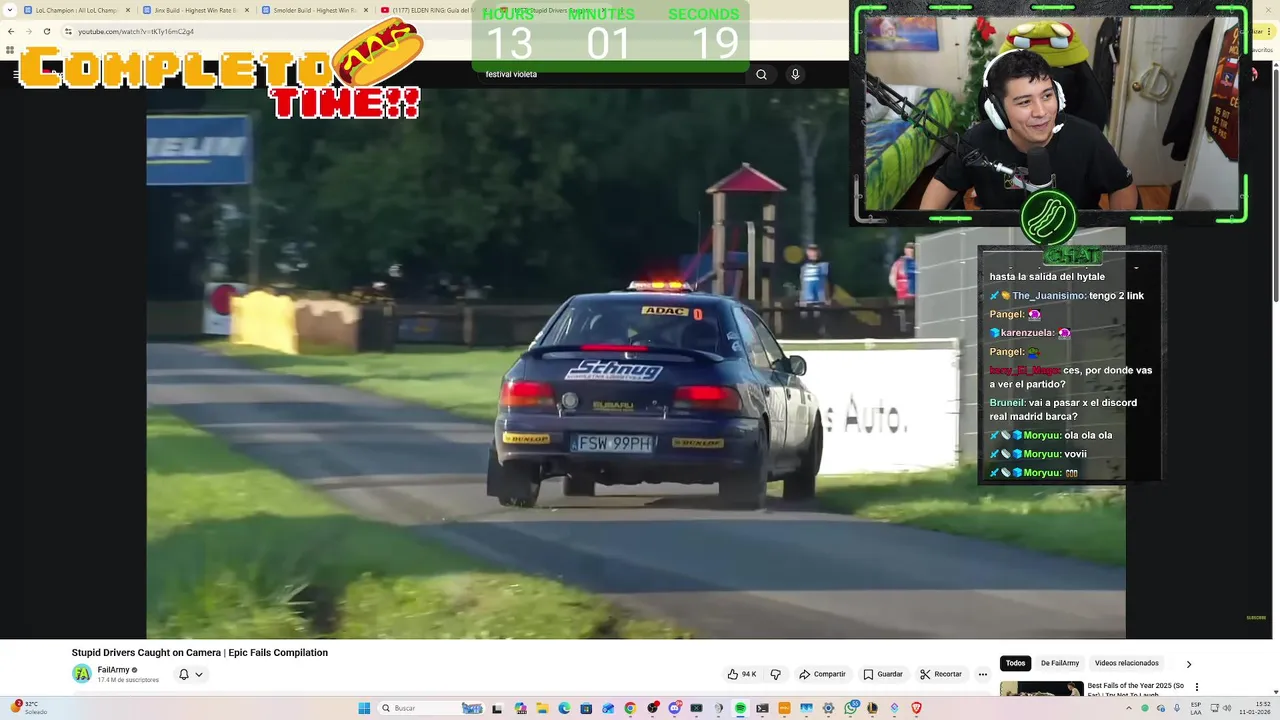Open FailArmy channel name link
1280x720 pixels.
pos(113,670)
